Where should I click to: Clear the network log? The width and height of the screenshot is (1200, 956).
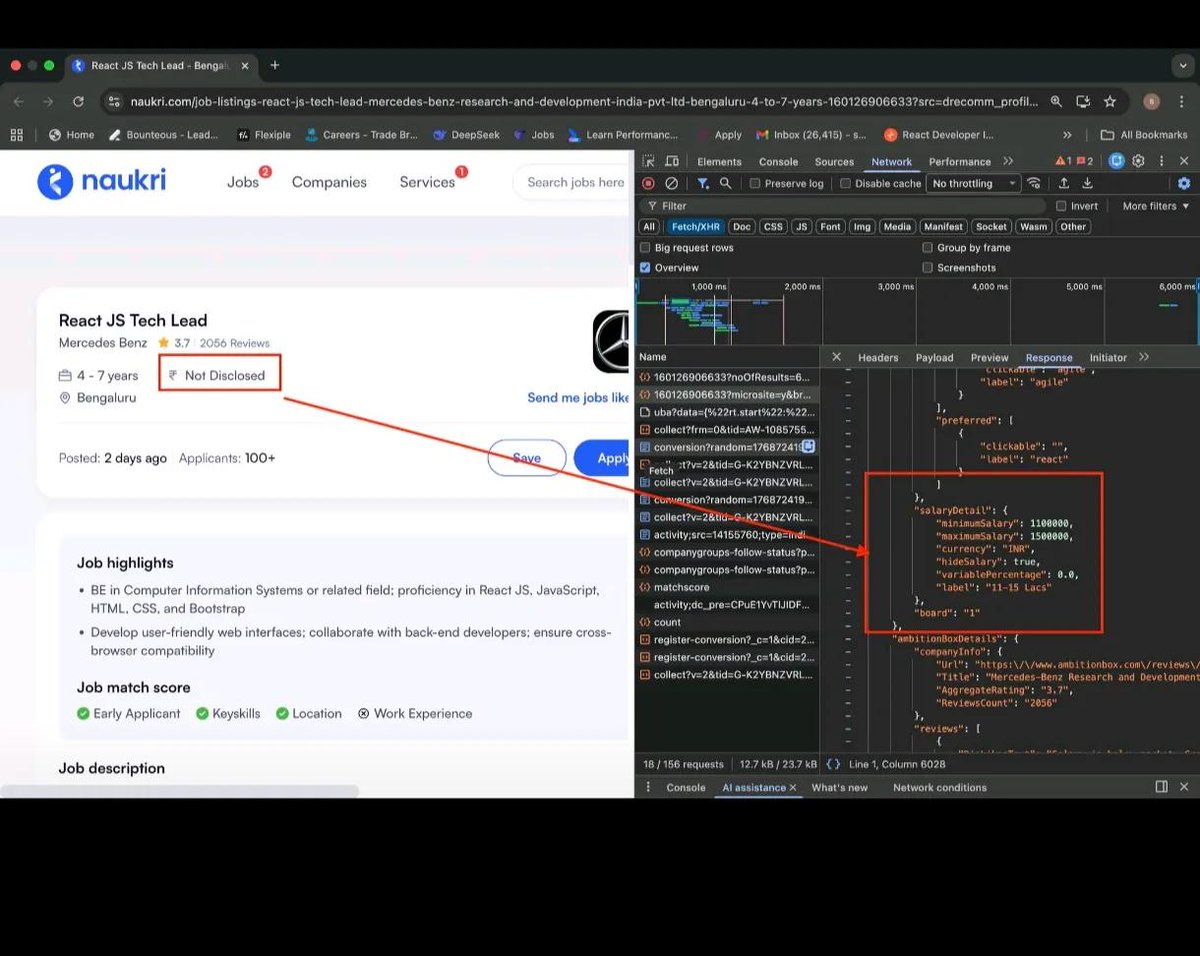coord(672,183)
